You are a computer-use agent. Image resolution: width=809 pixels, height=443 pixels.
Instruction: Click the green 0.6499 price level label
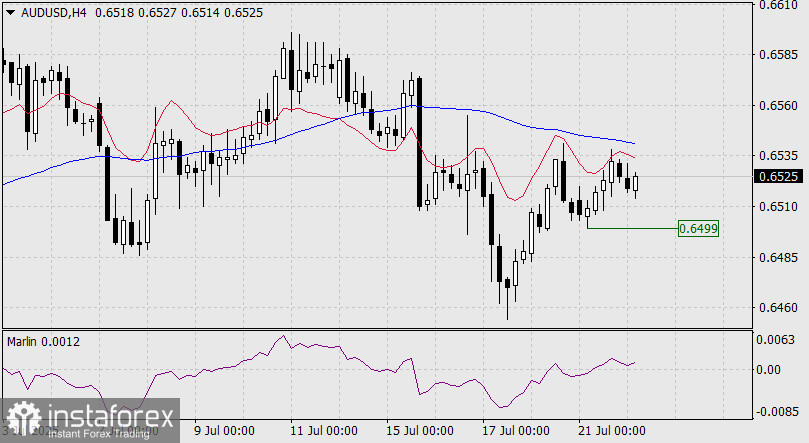tap(698, 228)
